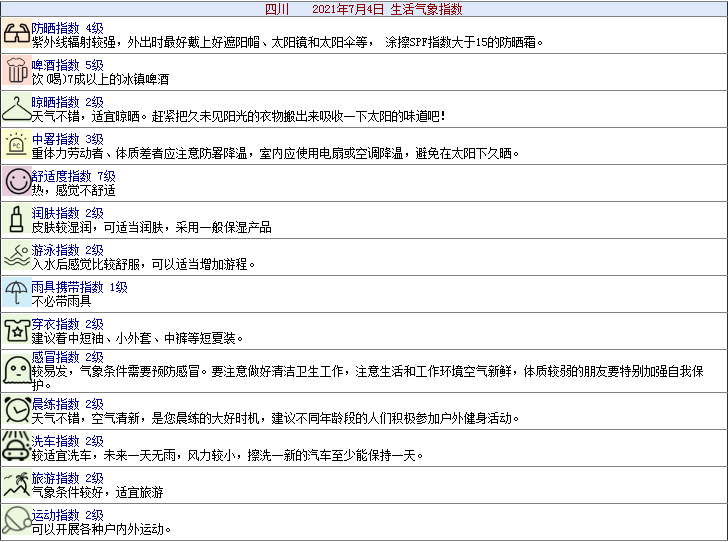
Task: Click the clothes hanger drying icon
Action: pos(16,109)
